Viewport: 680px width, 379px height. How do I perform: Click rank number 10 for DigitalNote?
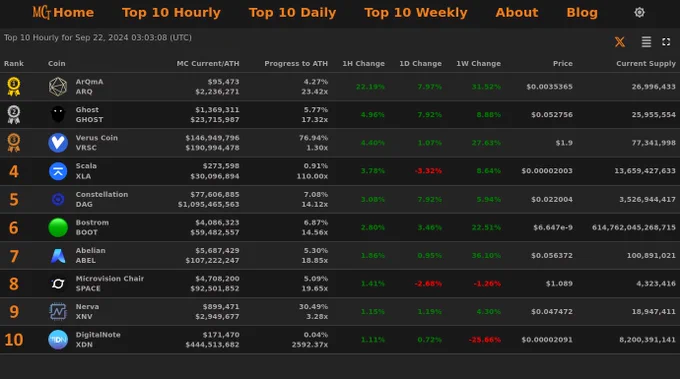(14, 340)
